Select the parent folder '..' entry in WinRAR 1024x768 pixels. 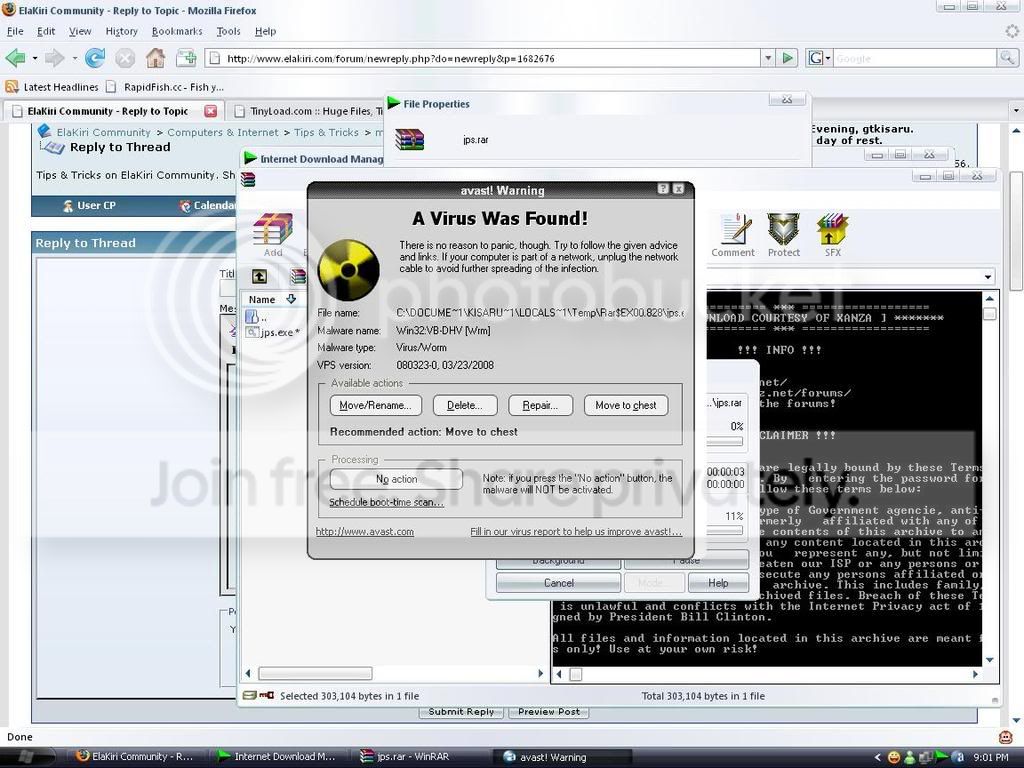coord(255,317)
